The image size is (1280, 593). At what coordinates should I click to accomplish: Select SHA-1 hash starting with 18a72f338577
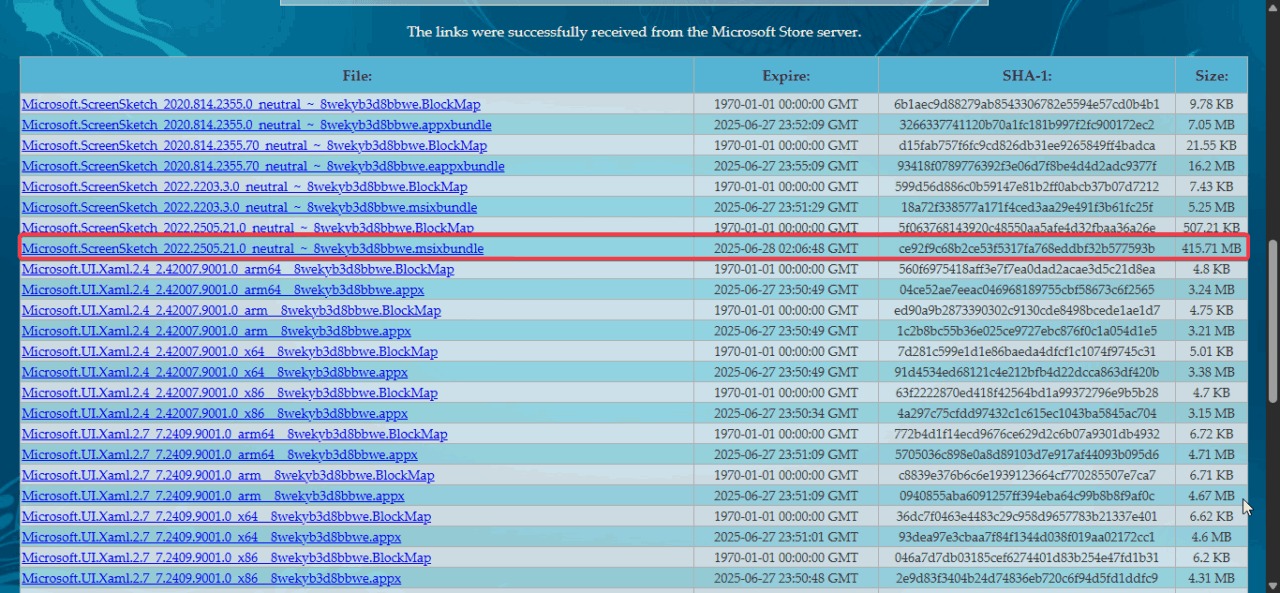[x=1027, y=207]
